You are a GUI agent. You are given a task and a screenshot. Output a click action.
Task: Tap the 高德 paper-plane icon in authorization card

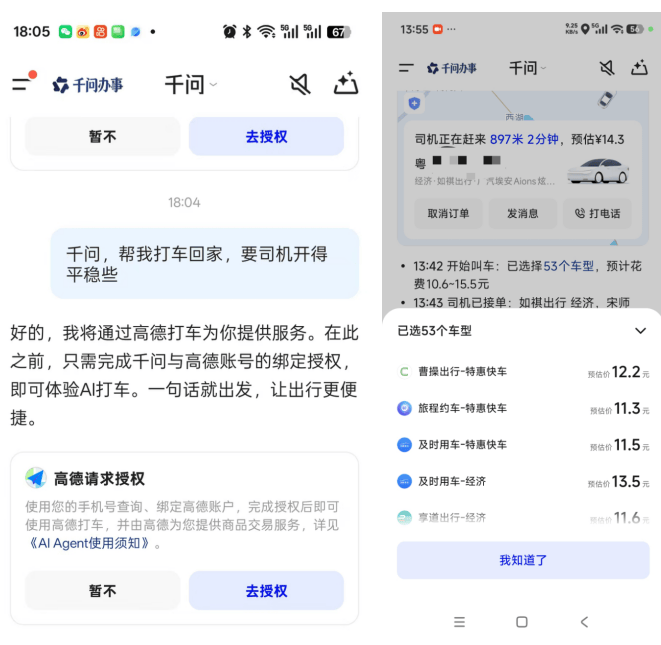coord(36,478)
